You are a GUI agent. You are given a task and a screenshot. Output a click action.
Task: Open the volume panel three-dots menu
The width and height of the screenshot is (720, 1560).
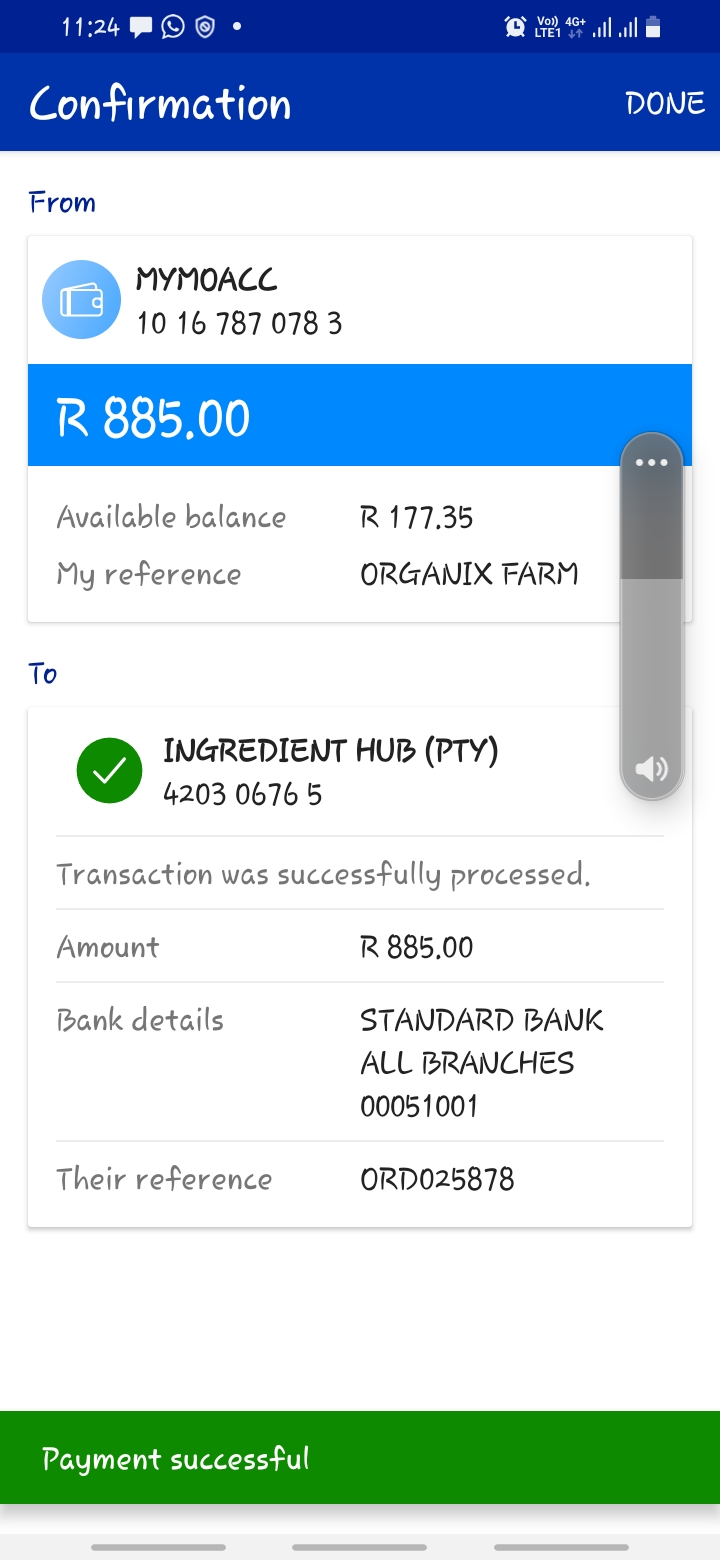(x=651, y=462)
